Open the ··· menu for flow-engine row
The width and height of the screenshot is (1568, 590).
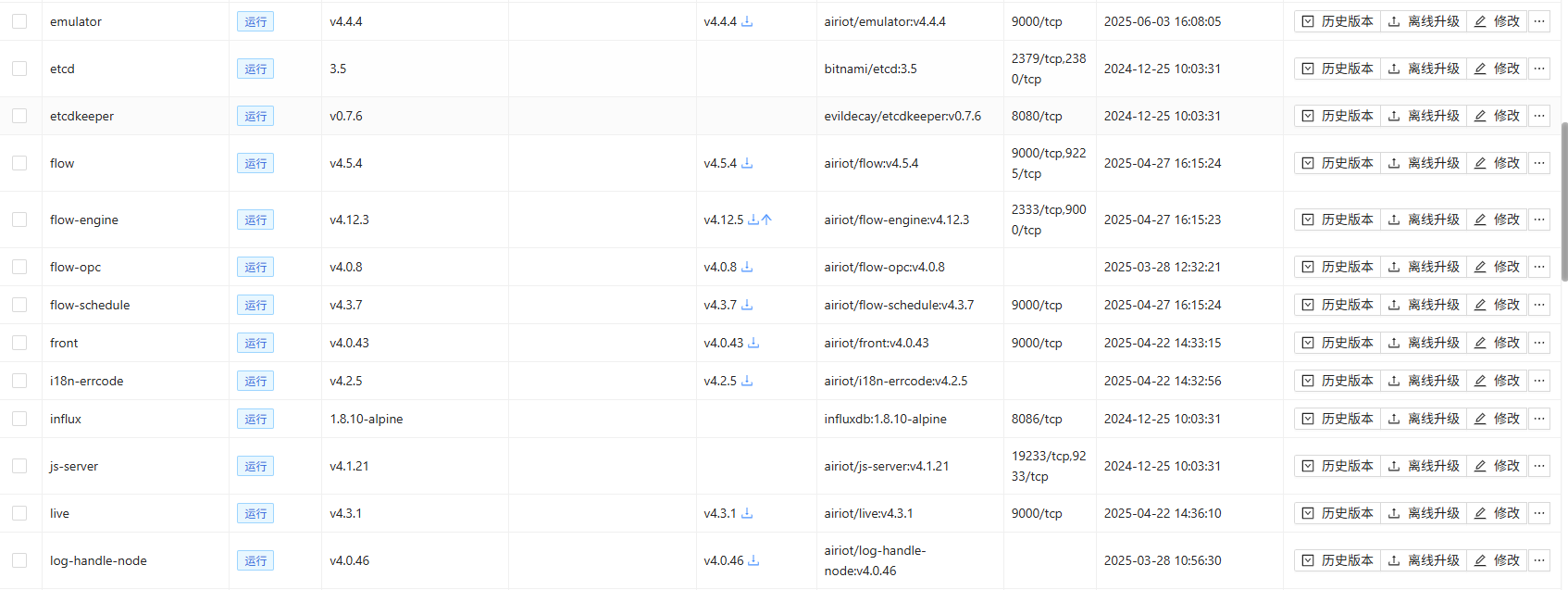[x=1539, y=220]
